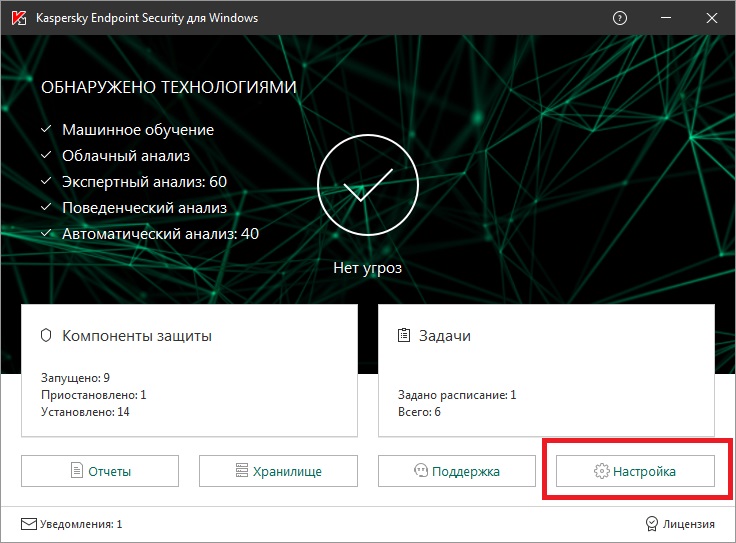736x543 pixels.
Task: Click checkmark beside Машинное обучение
Action: pos(46,129)
